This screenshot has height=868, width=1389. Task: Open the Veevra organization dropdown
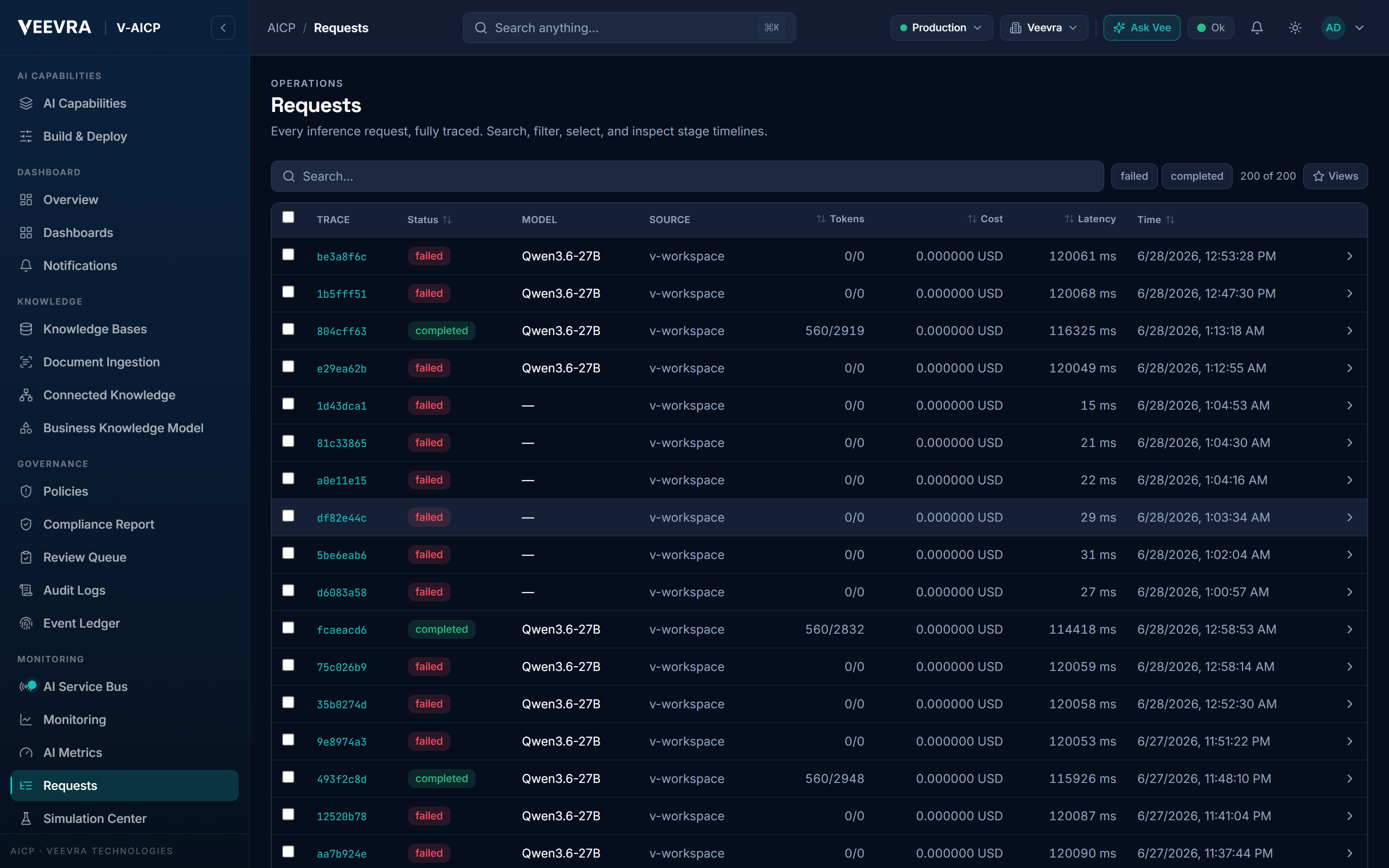coord(1043,27)
